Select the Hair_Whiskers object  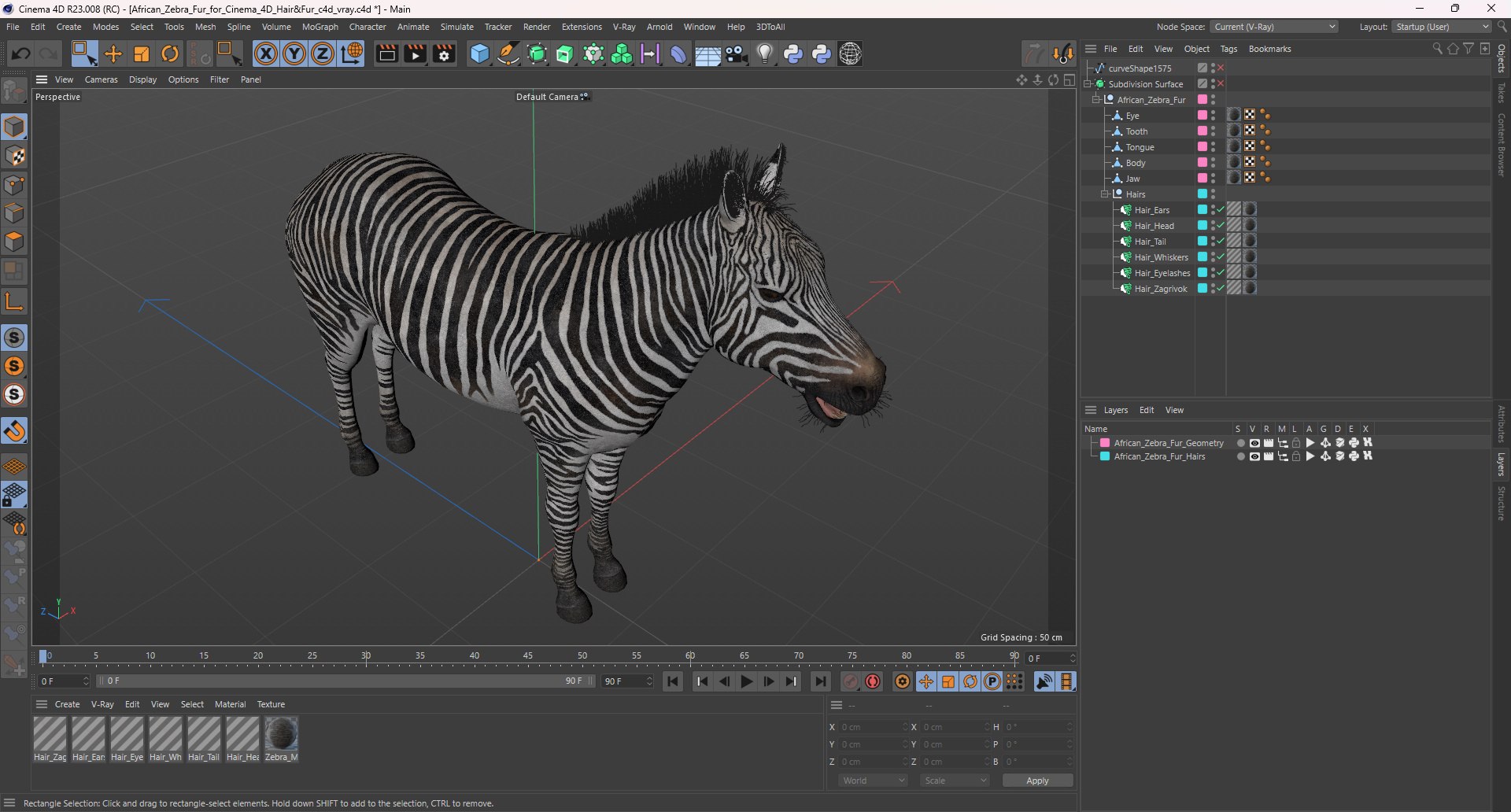coord(1161,257)
